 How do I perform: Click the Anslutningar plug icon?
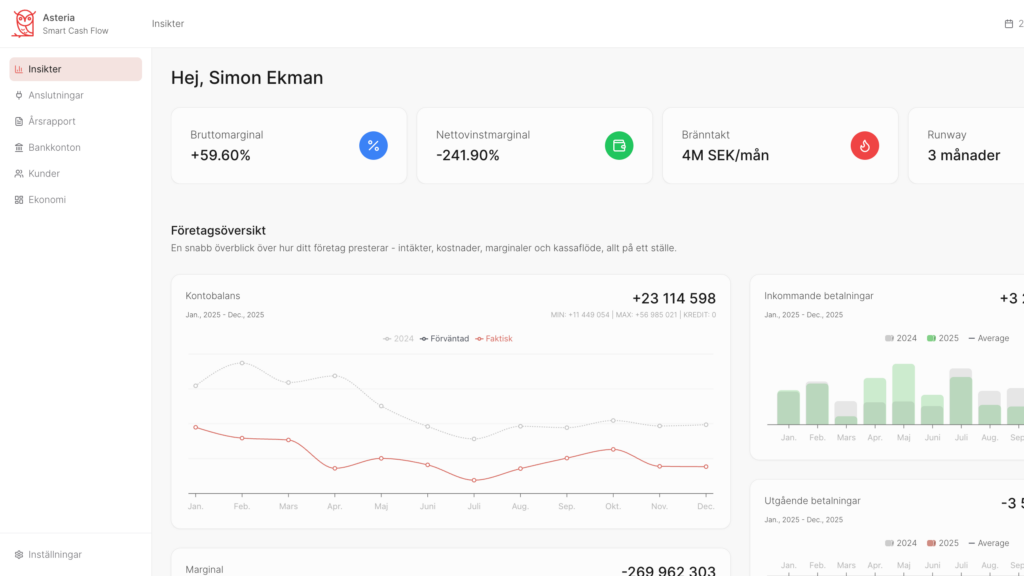(19, 95)
